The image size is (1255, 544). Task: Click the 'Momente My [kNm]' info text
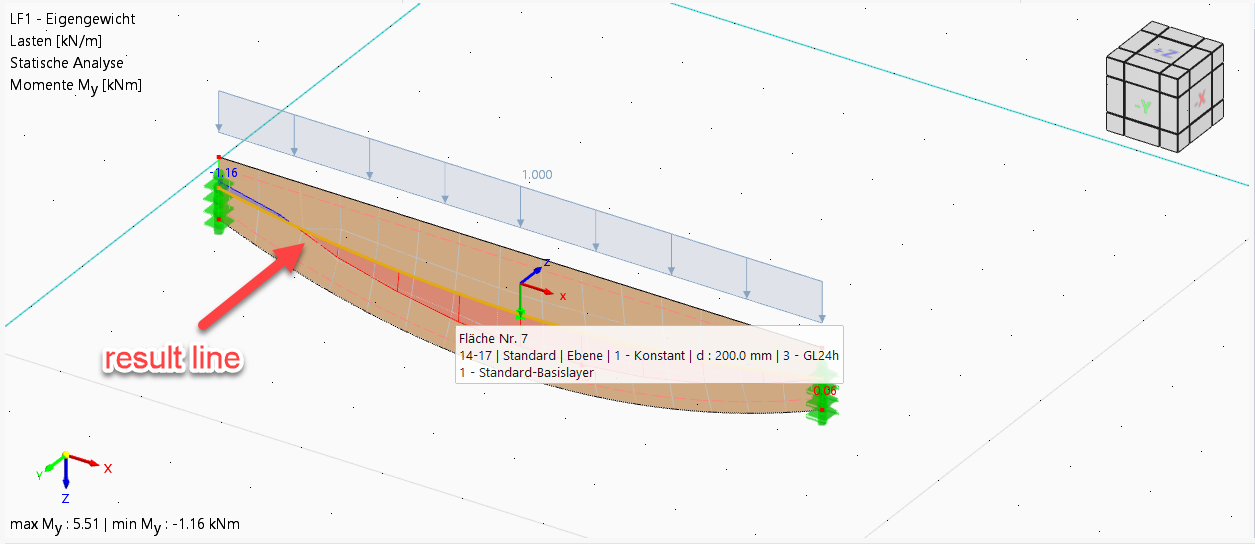[76, 85]
